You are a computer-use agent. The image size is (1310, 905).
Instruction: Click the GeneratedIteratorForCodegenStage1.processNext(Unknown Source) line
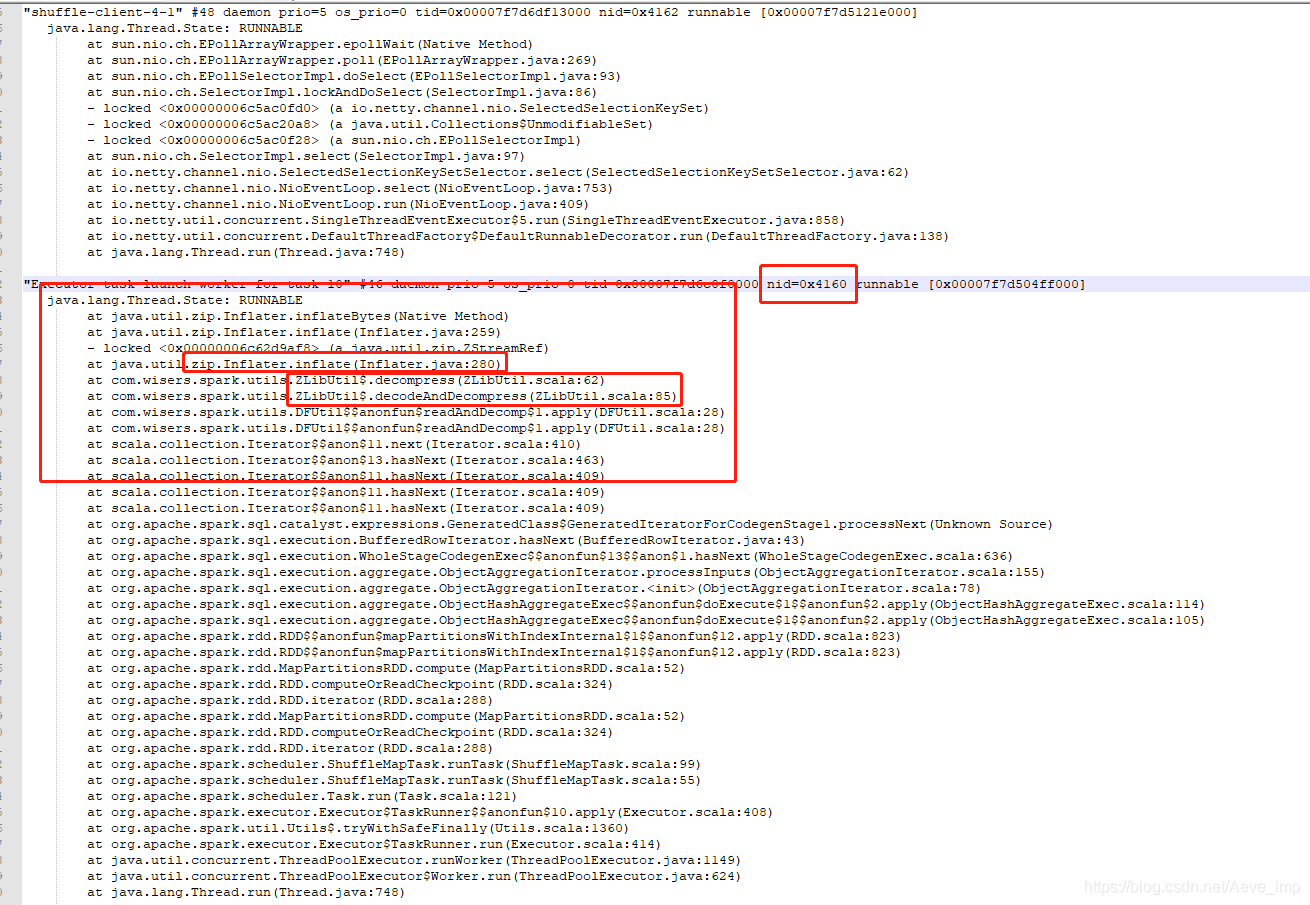pyautogui.click(x=570, y=524)
